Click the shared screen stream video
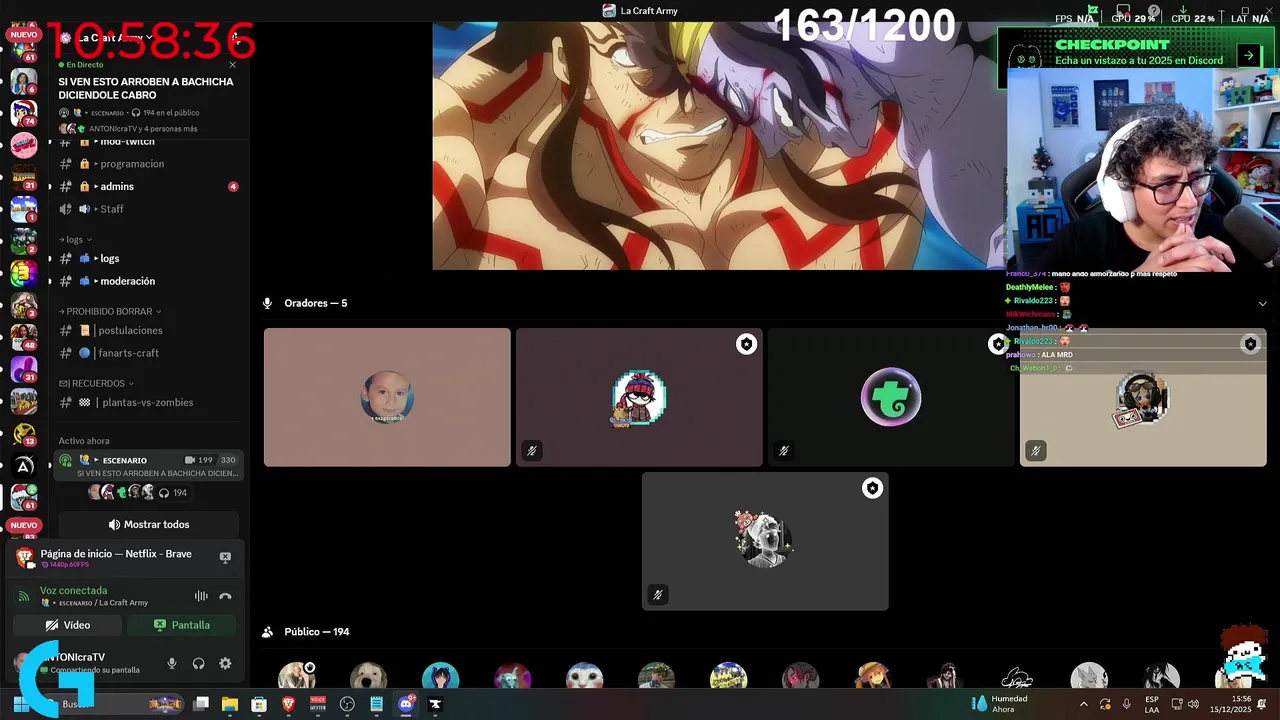 (x=720, y=146)
